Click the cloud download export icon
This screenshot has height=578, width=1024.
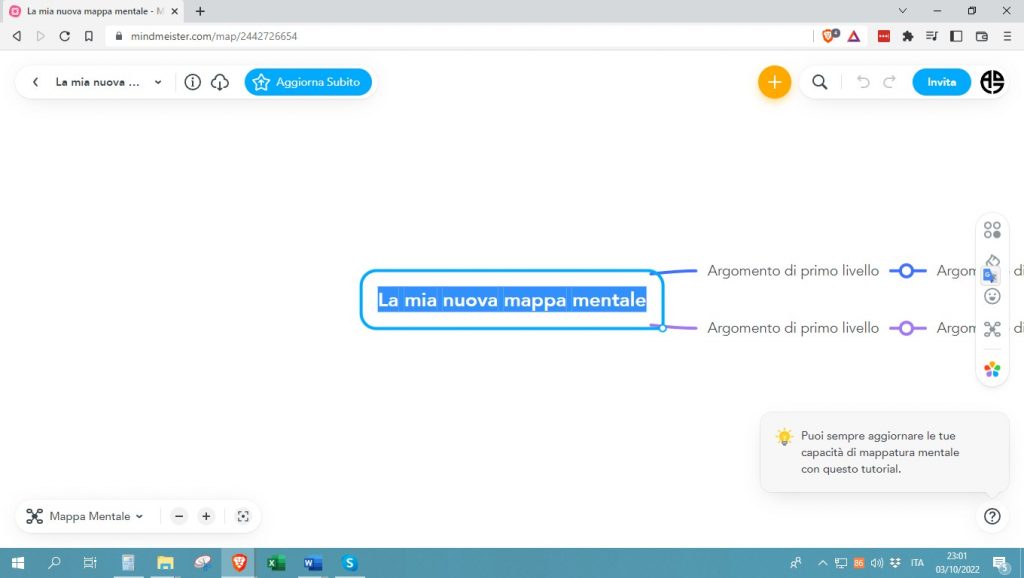point(220,82)
